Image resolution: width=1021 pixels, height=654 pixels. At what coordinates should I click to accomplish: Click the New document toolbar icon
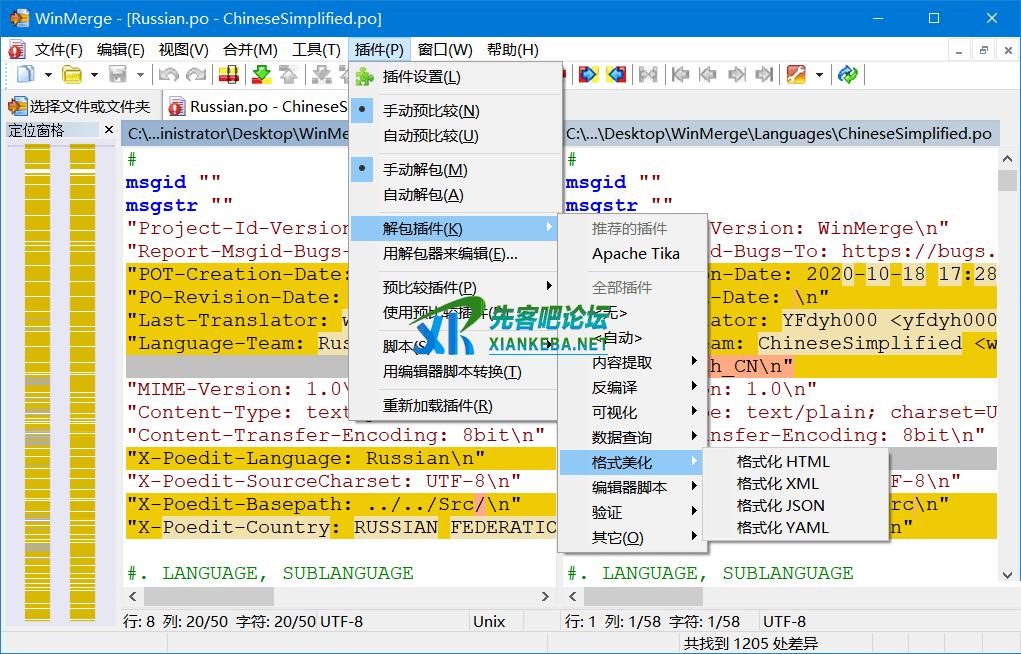tap(24, 74)
